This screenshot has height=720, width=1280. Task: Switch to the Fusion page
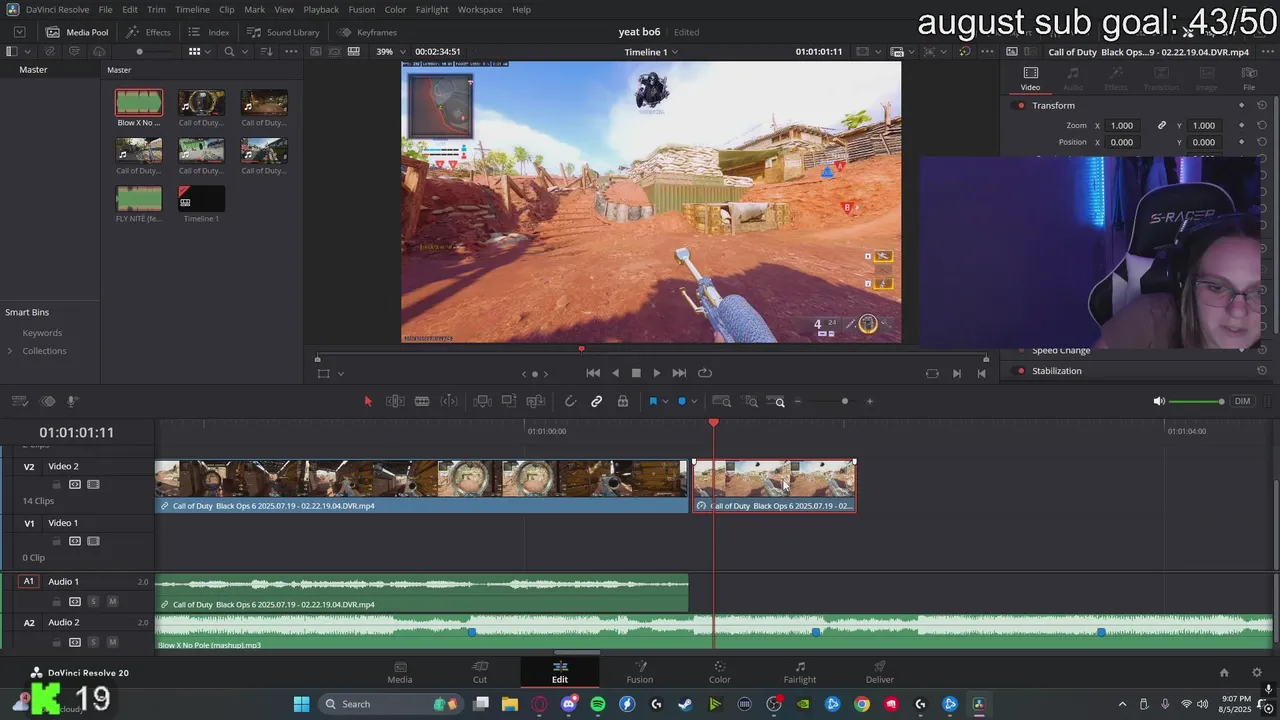[x=639, y=672]
